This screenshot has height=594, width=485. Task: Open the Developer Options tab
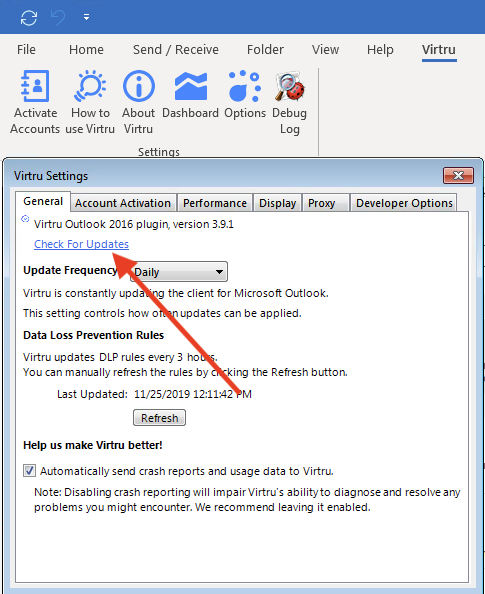(404, 203)
